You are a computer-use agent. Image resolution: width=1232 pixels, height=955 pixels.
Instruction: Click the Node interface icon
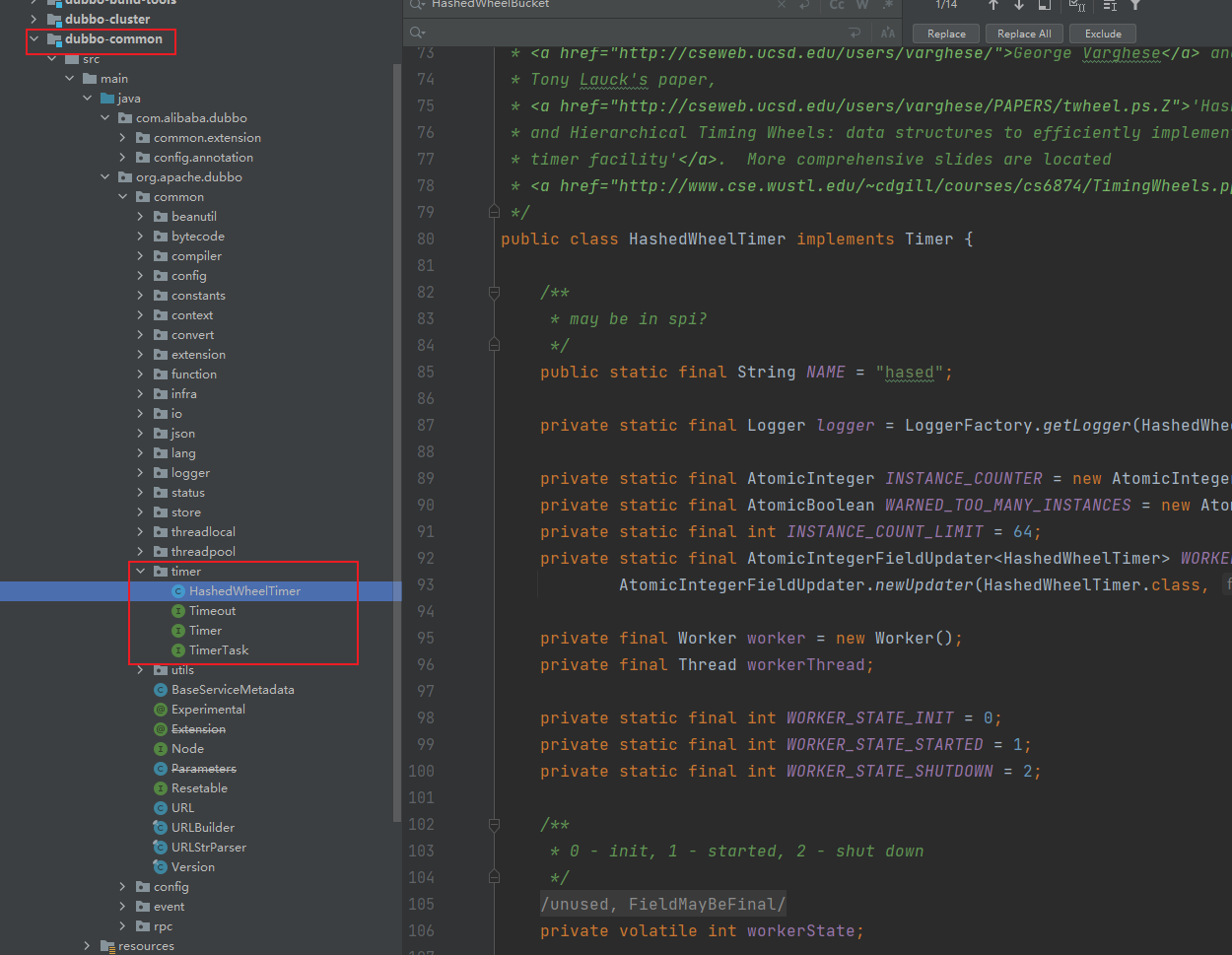point(161,749)
